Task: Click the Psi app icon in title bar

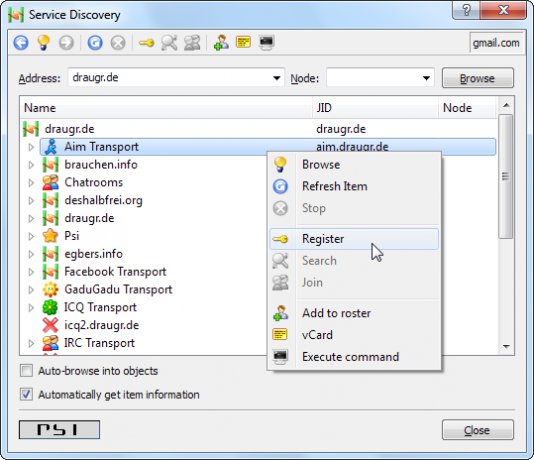Action: [16, 15]
